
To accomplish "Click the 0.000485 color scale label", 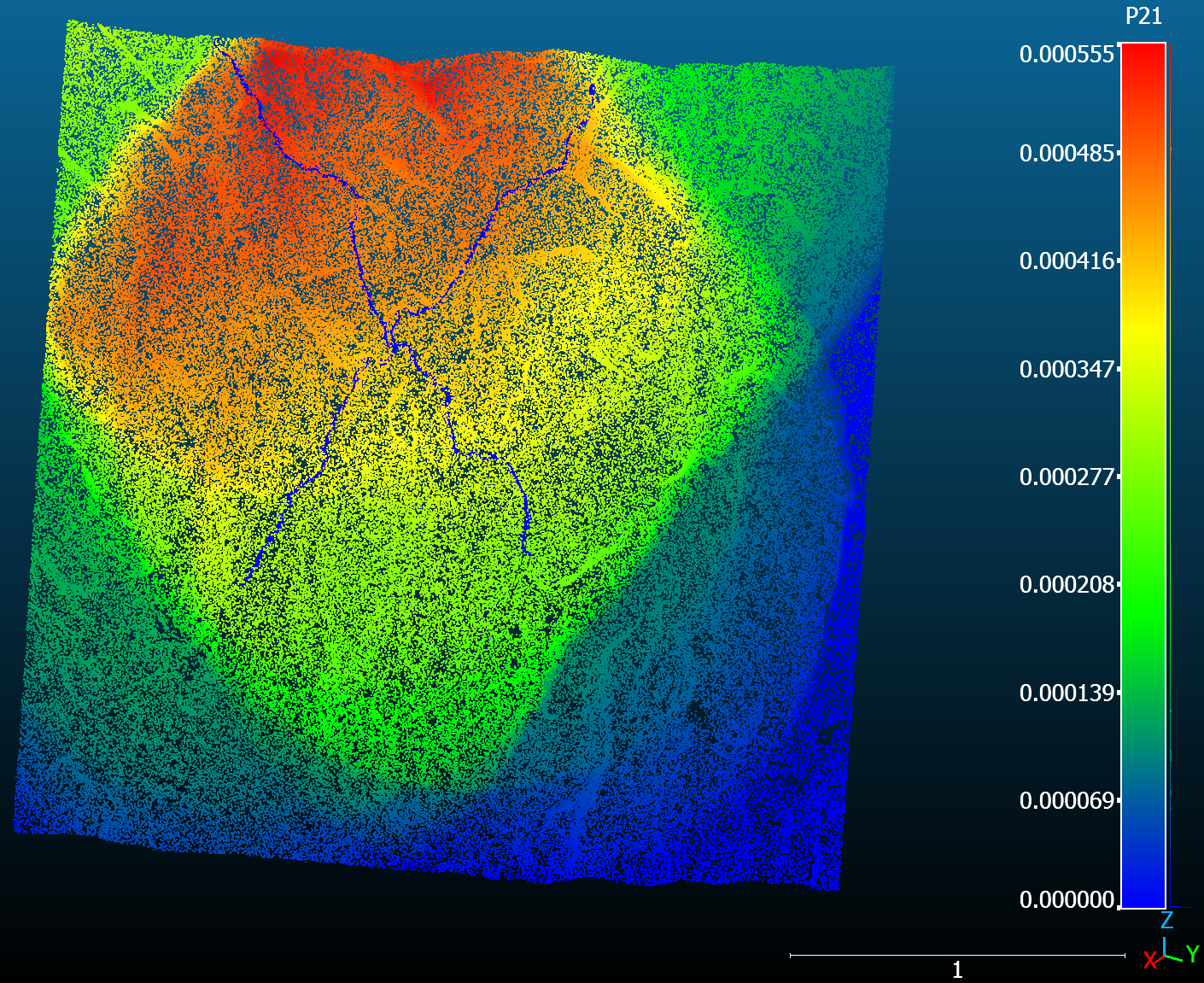I will [x=1067, y=154].
